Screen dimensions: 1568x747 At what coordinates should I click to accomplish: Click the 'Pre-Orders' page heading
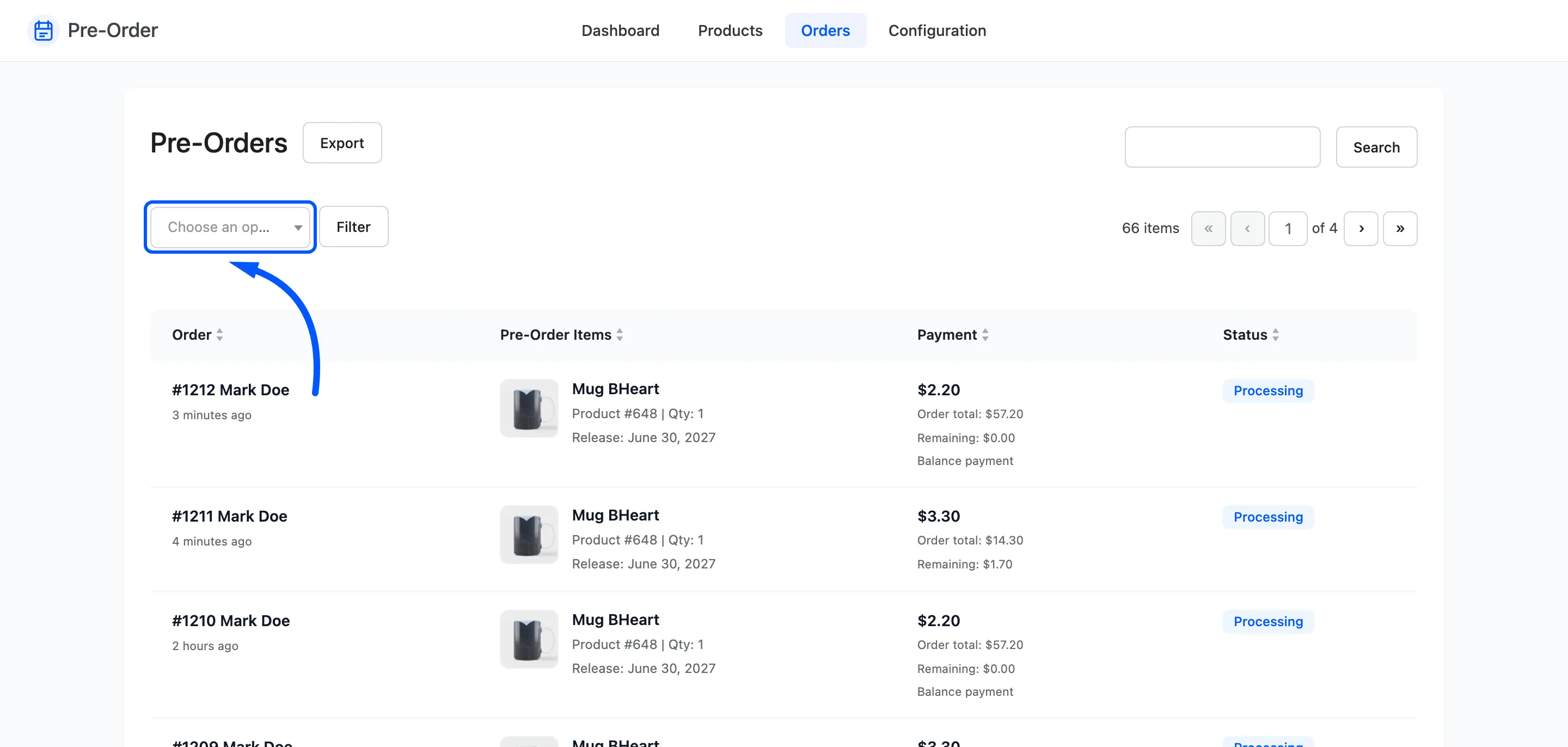pyautogui.click(x=218, y=143)
